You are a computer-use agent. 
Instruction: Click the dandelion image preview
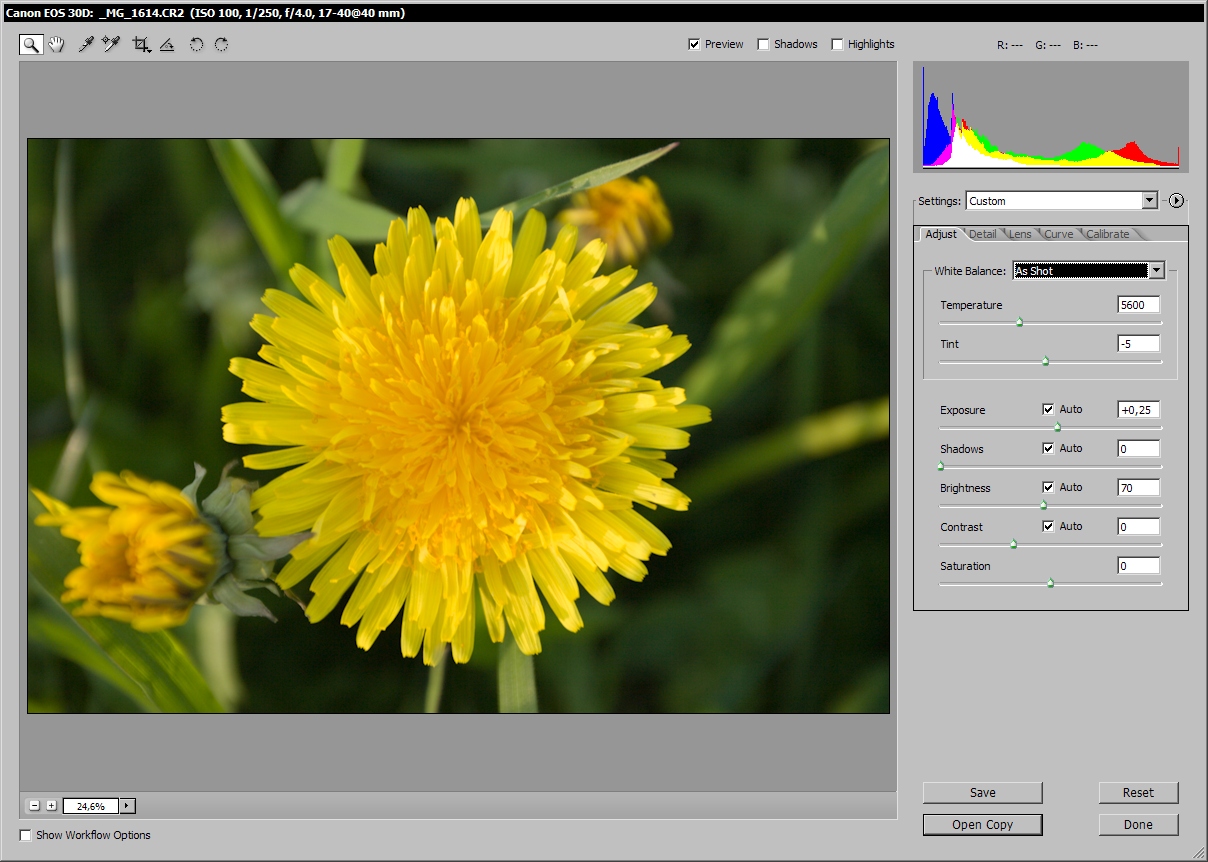(458, 426)
